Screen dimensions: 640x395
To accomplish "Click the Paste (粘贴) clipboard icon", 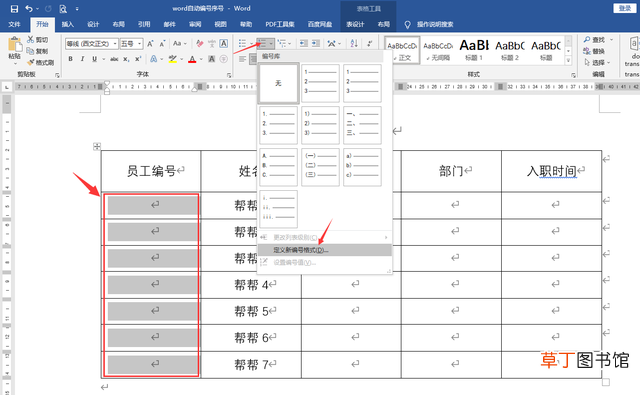I will (15, 44).
